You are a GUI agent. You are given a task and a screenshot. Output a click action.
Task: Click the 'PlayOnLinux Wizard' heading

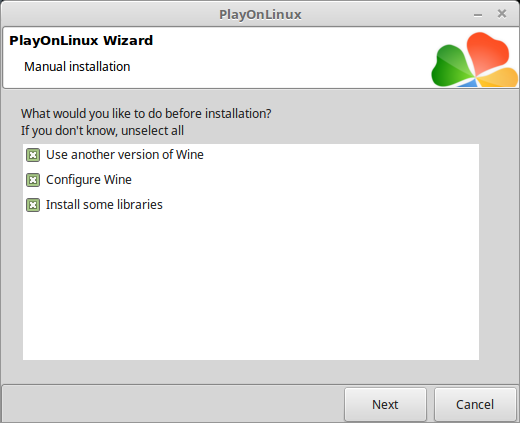(x=81, y=40)
